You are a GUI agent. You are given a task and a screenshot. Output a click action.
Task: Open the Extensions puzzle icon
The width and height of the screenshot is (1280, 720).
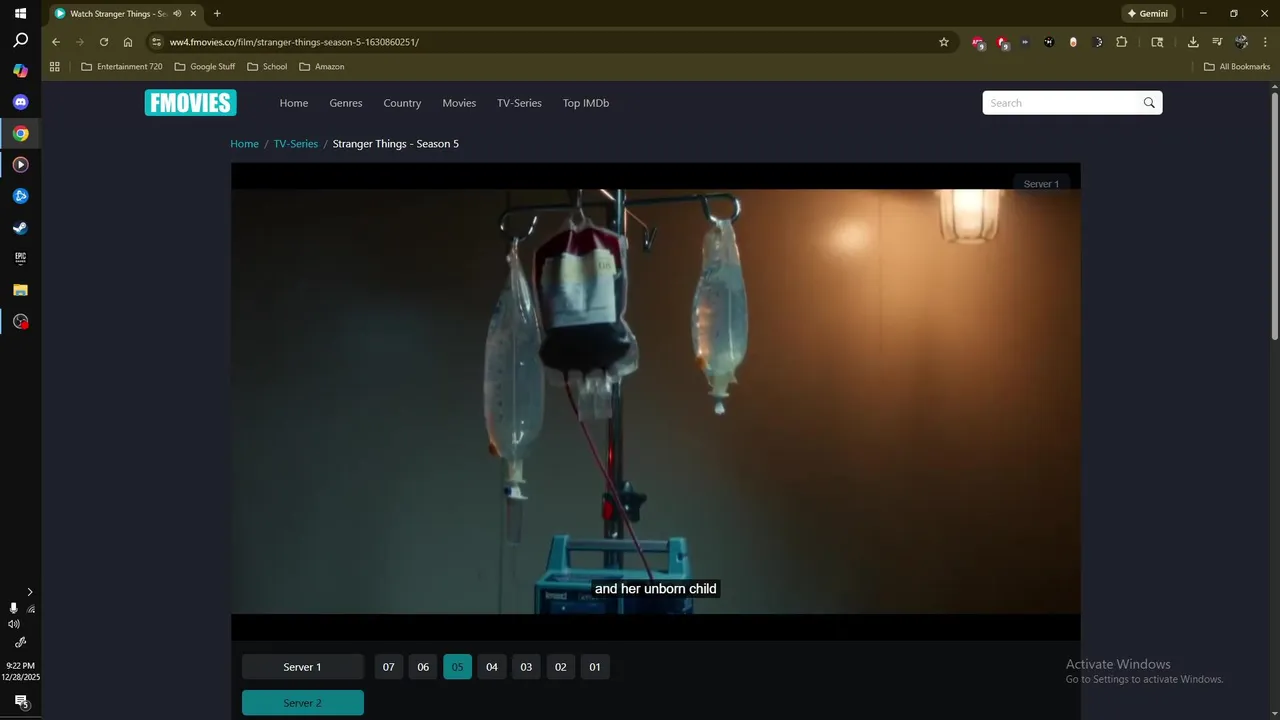click(x=1121, y=42)
